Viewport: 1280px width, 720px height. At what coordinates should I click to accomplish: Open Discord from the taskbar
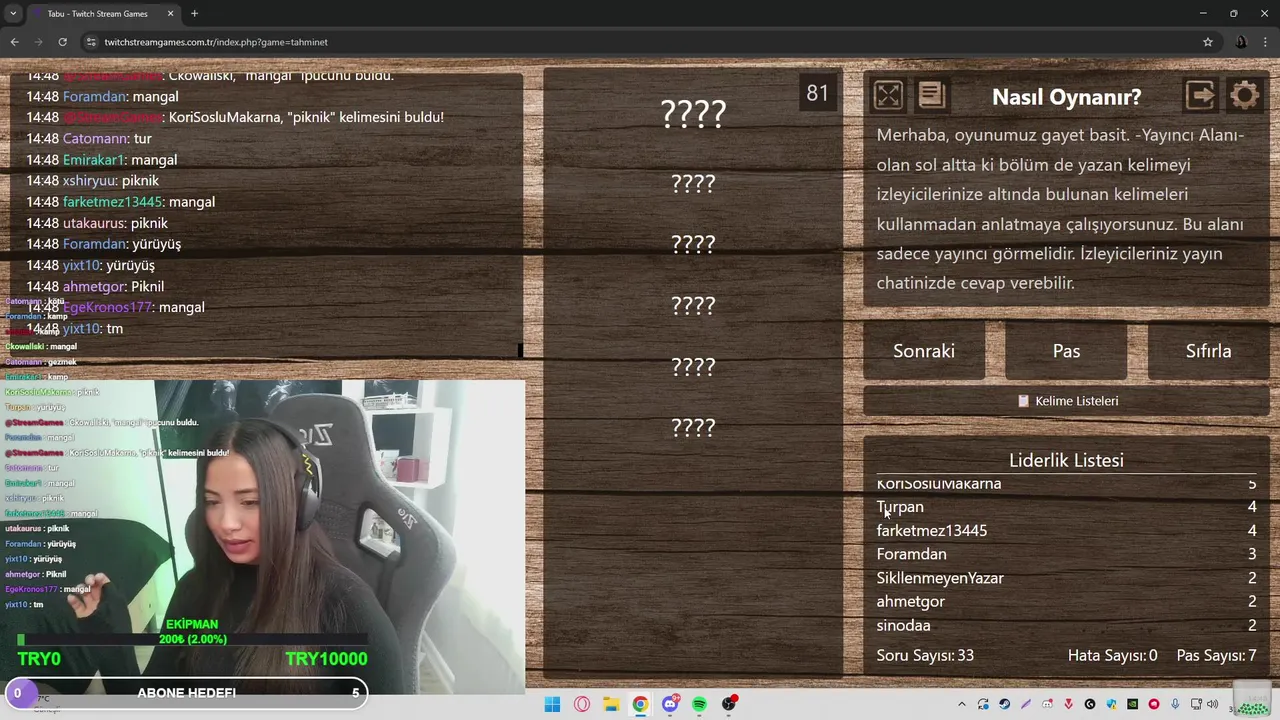[670, 704]
